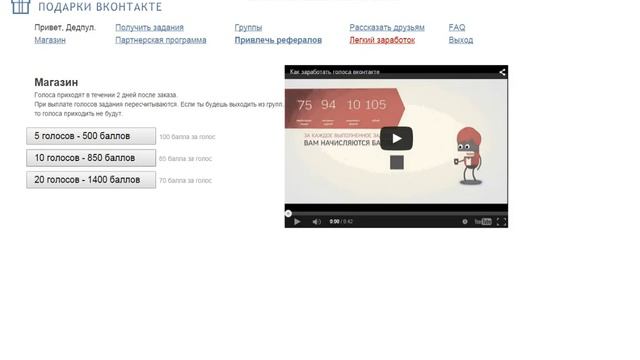Click Рассказать друзьям link

pos(387,27)
